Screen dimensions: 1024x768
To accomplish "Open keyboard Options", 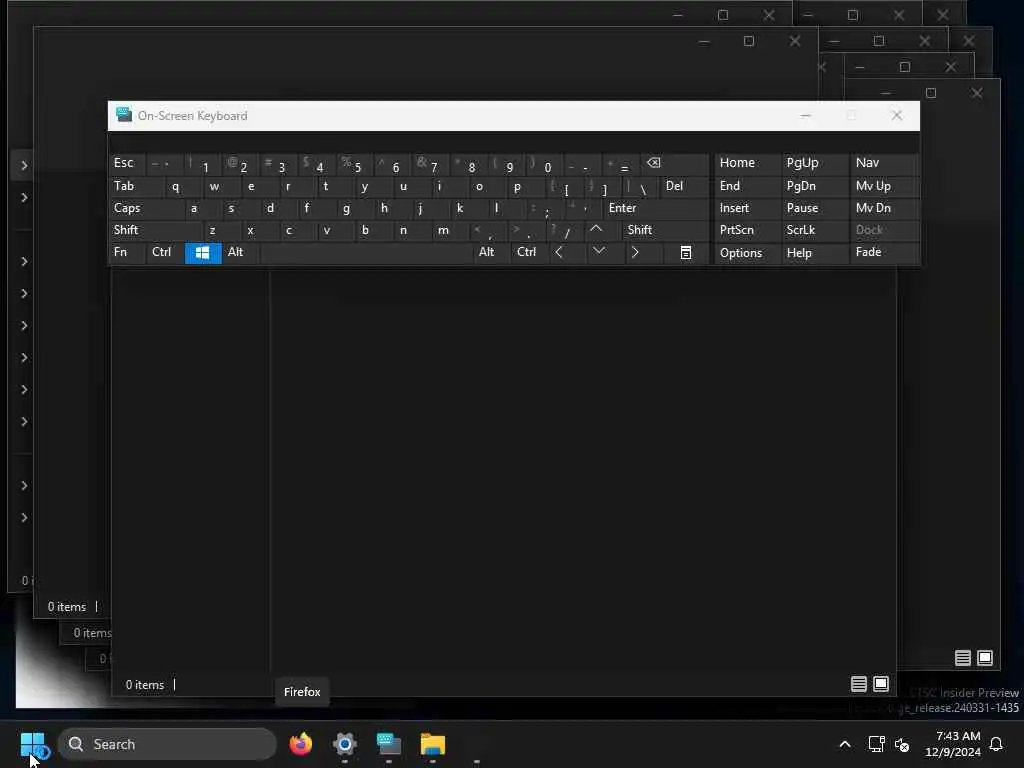I will tap(747, 253).
